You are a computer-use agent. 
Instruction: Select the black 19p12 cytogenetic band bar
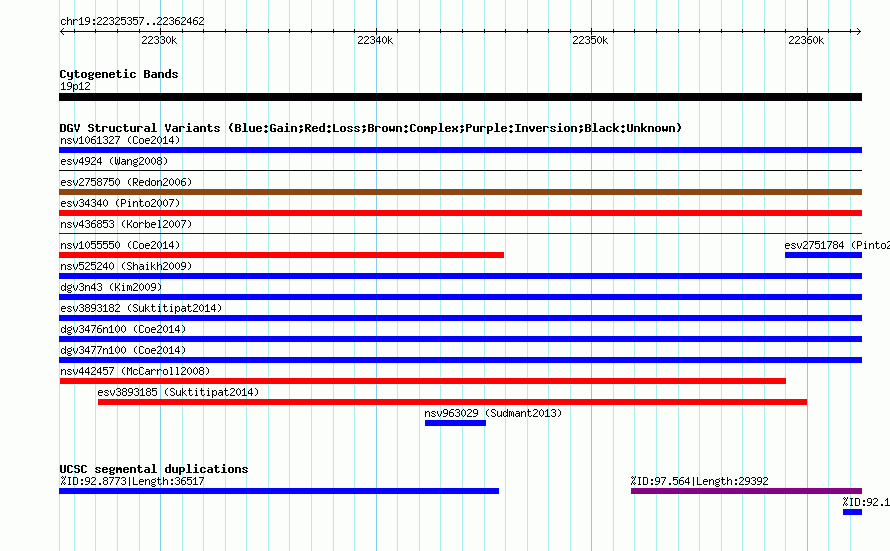pyautogui.click(x=460, y=97)
